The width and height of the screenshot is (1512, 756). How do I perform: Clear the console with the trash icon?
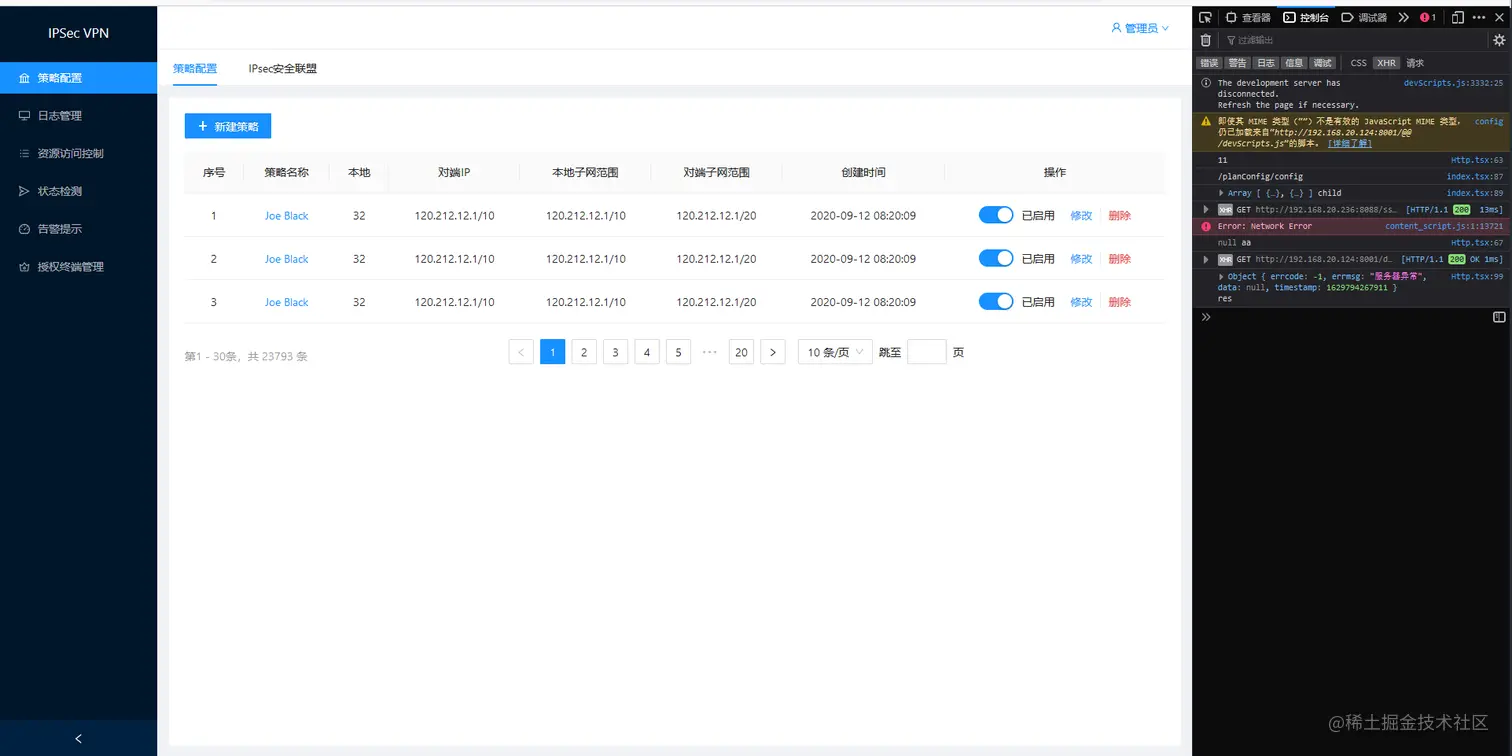(x=1206, y=40)
